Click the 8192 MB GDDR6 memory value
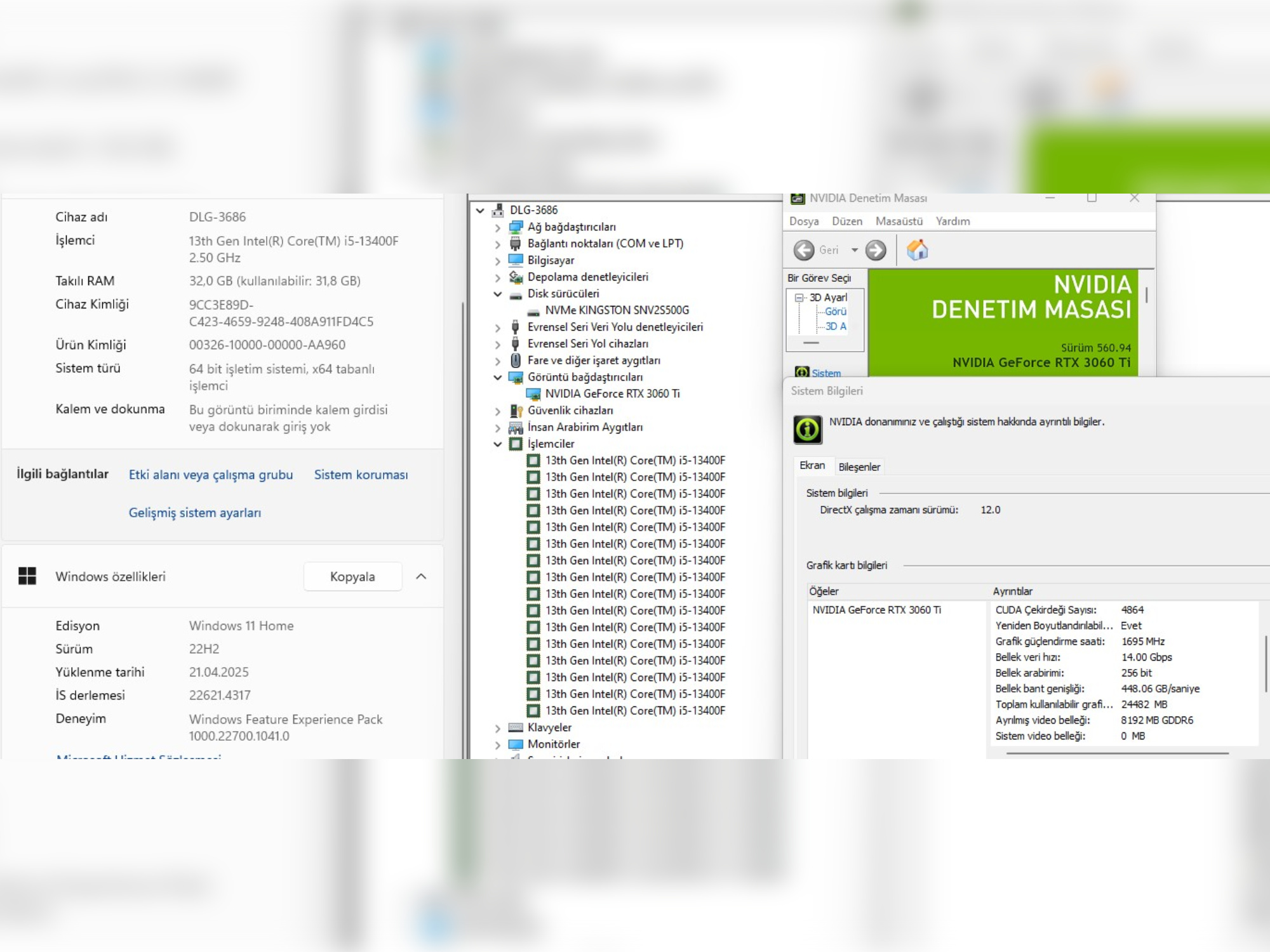 1157,720
